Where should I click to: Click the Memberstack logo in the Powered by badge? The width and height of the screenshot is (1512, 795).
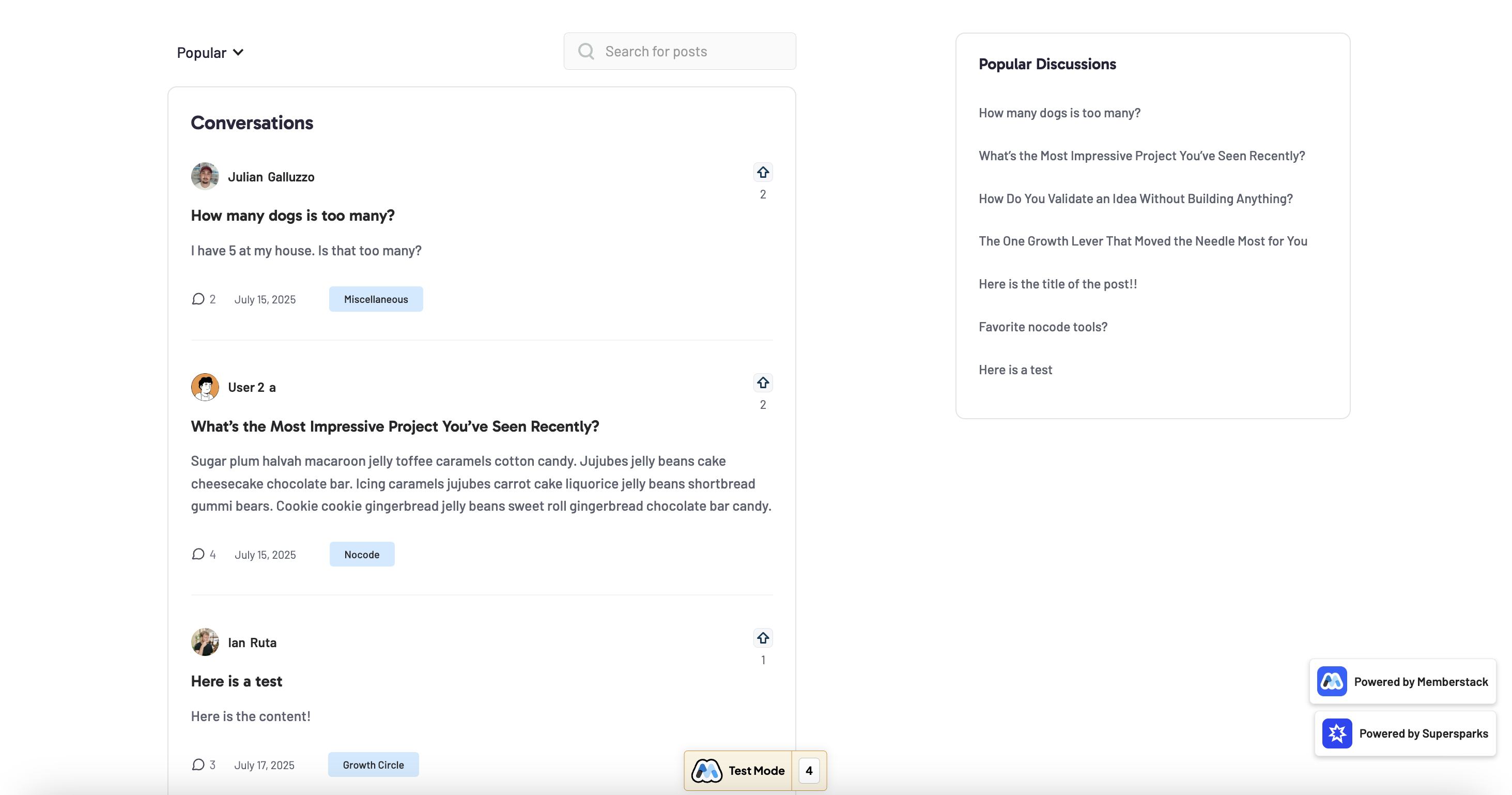1332,682
